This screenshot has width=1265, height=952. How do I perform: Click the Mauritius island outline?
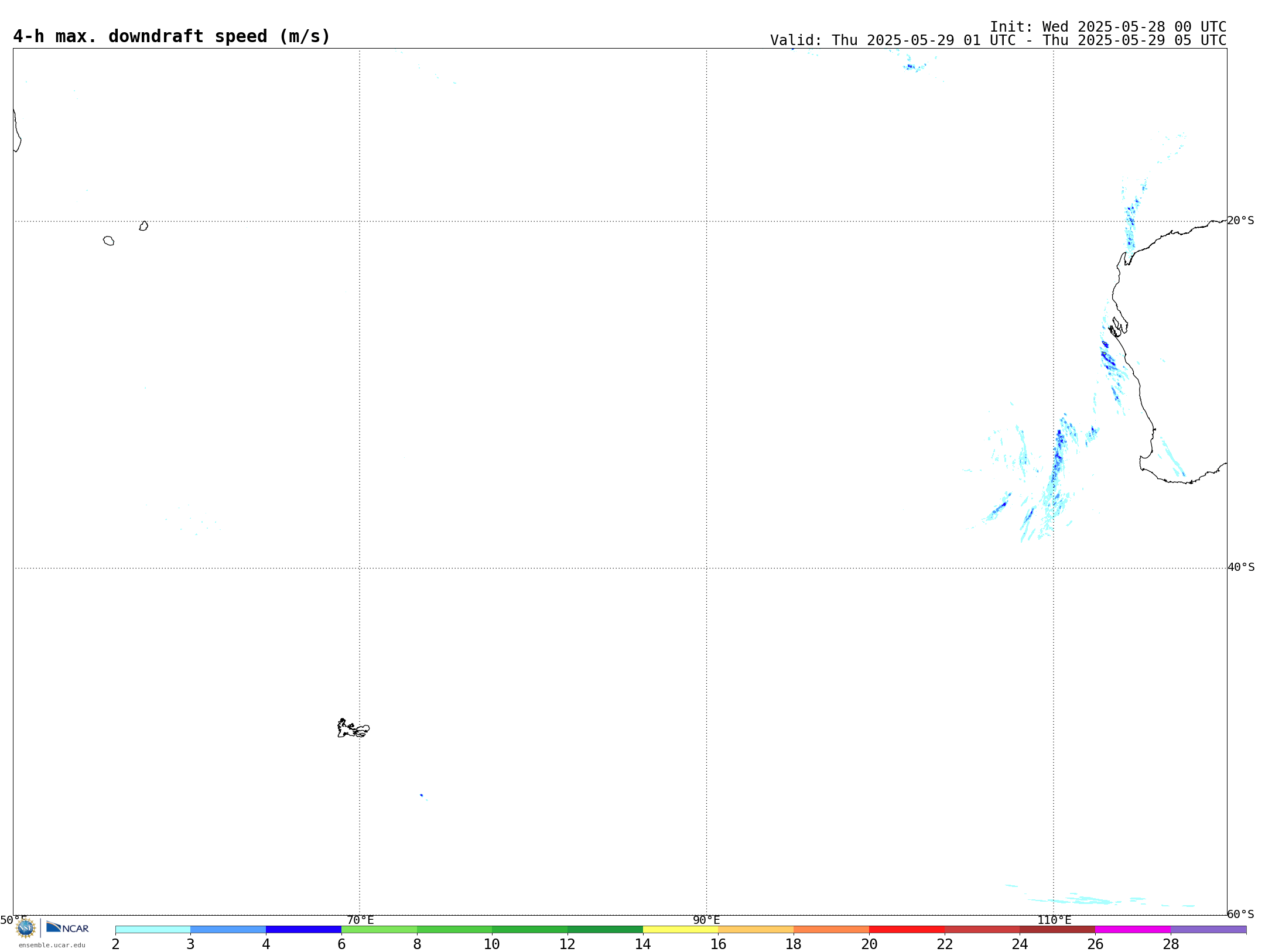point(143,226)
